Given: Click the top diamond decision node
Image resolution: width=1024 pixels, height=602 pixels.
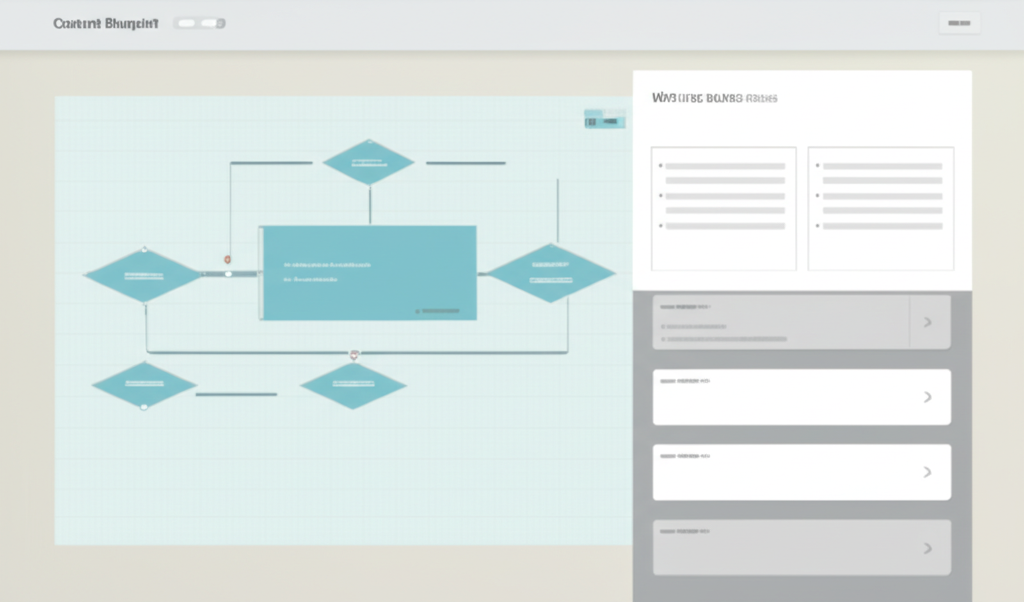Looking at the screenshot, I should pyautogui.click(x=368, y=162).
